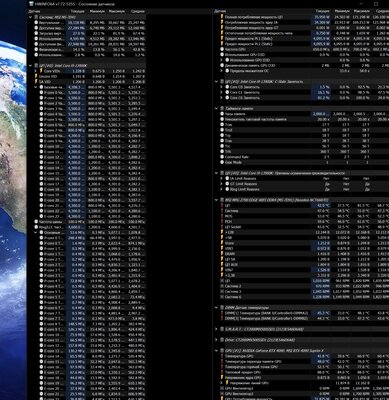Click the fan icon beside GPU Вентилятор1

click(222, 388)
